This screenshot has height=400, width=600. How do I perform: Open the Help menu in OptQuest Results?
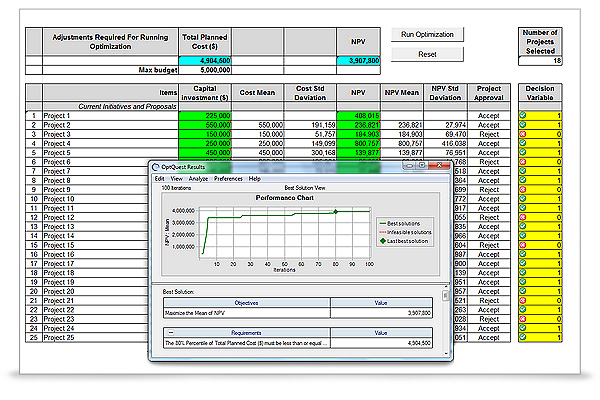[x=255, y=178]
